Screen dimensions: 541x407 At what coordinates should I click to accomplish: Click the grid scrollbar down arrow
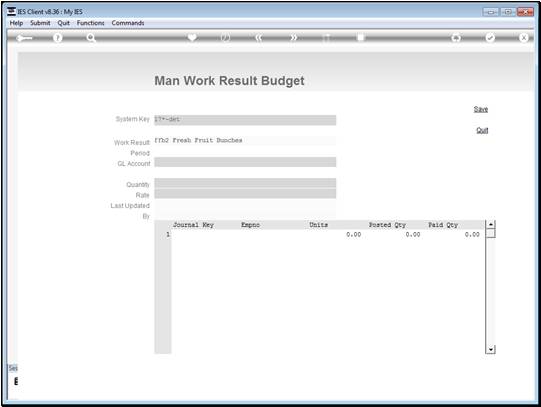coord(490,349)
